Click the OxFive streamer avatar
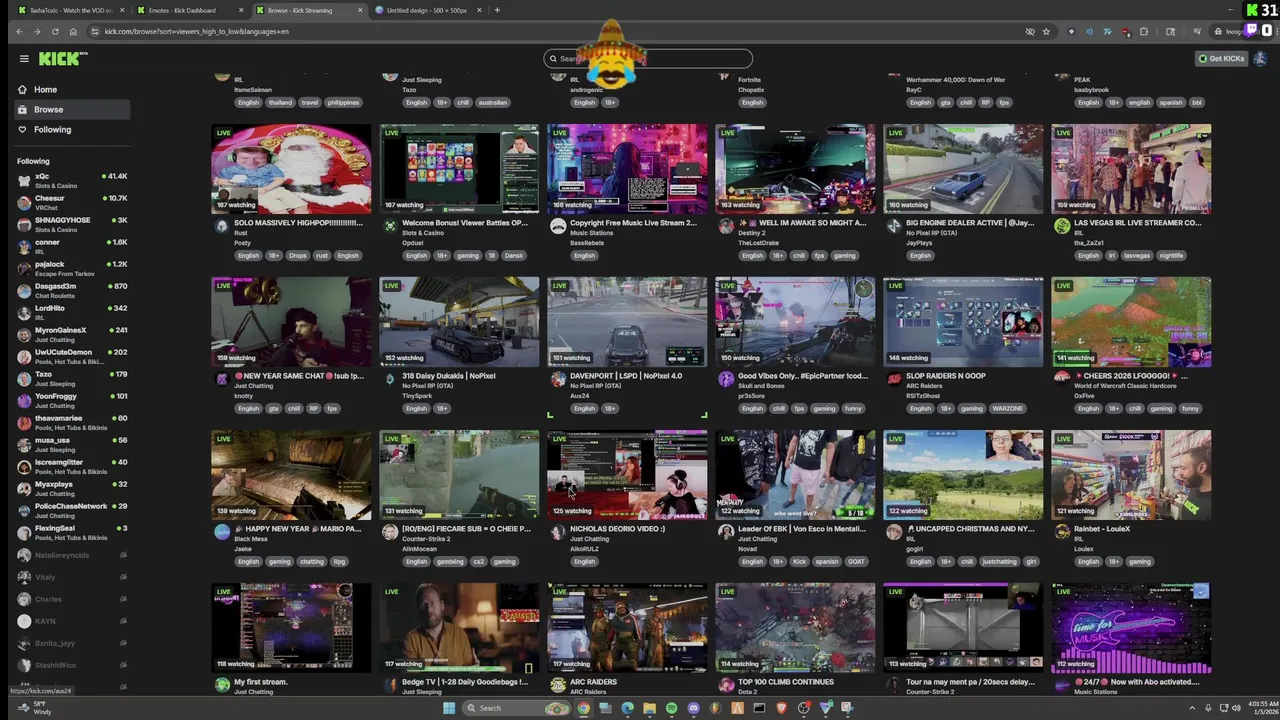Viewport: 1280px width, 720px height. [1062, 379]
